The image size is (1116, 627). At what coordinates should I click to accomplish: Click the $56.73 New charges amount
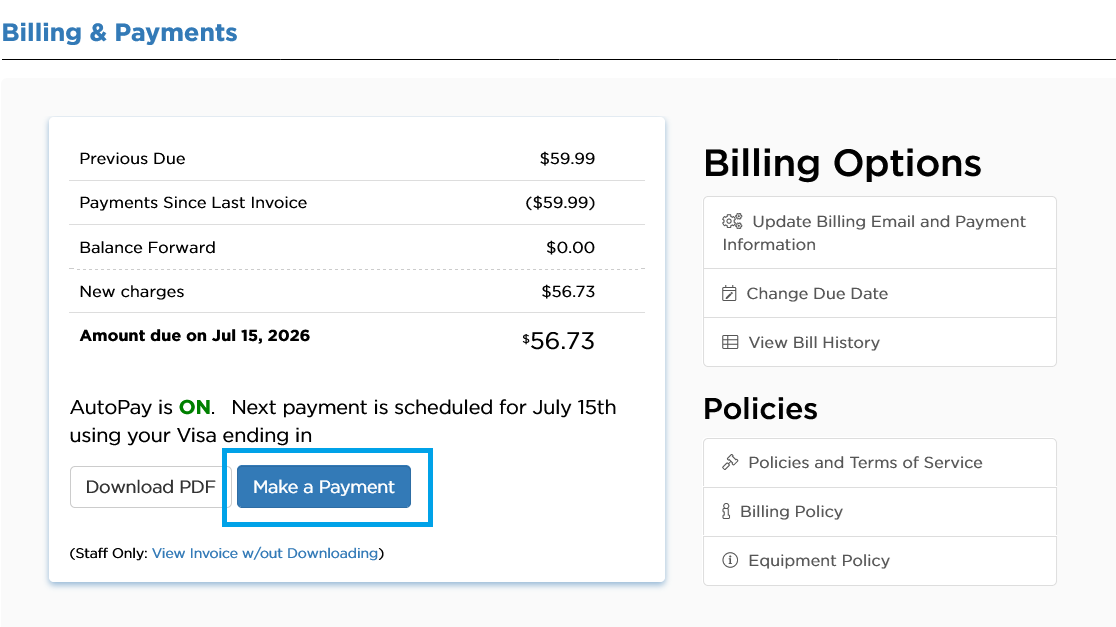point(568,292)
